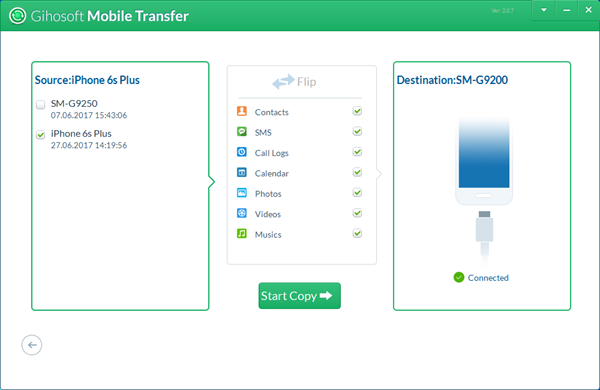Viewport: 600px width, 390px height.
Task: Click the Source:iPhone 6s Plus heading
Action: 87,80
